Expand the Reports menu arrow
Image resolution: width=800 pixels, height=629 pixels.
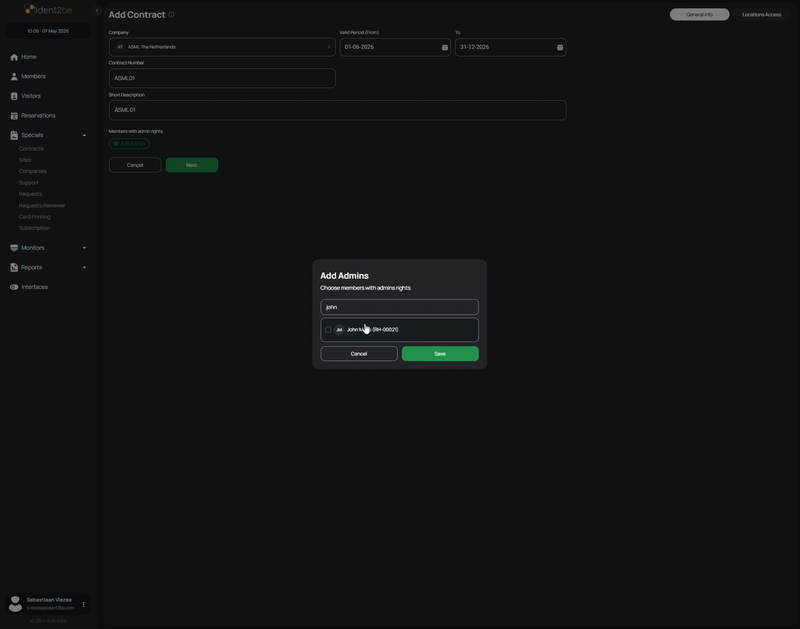pos(84,267)
